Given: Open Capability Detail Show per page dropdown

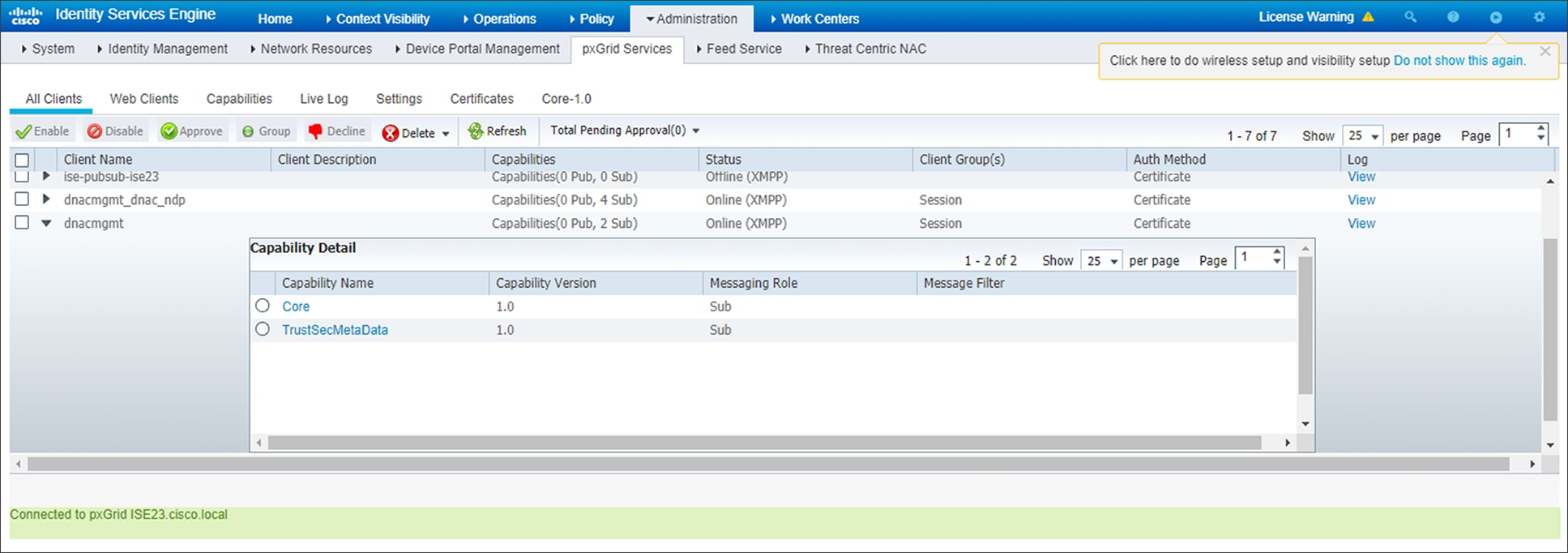Looking at the screenshot, I should pos(1101,261).
